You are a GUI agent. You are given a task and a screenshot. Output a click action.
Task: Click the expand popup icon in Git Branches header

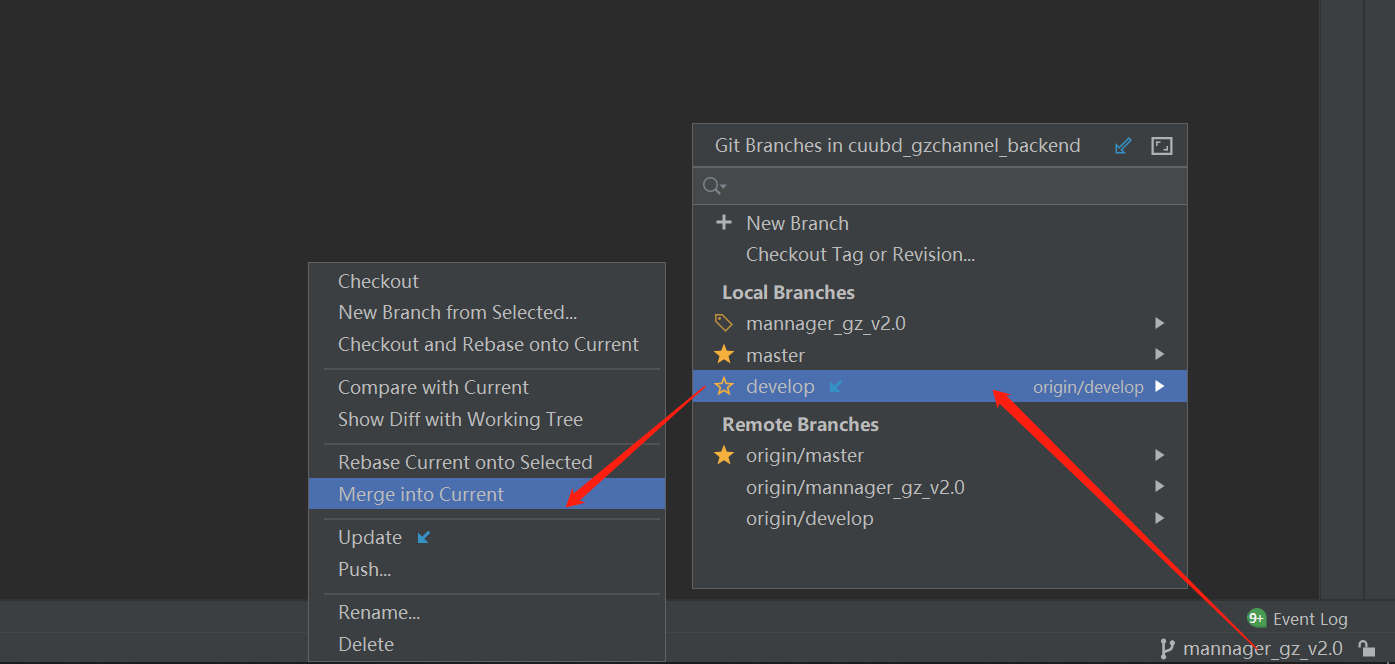1161,146
